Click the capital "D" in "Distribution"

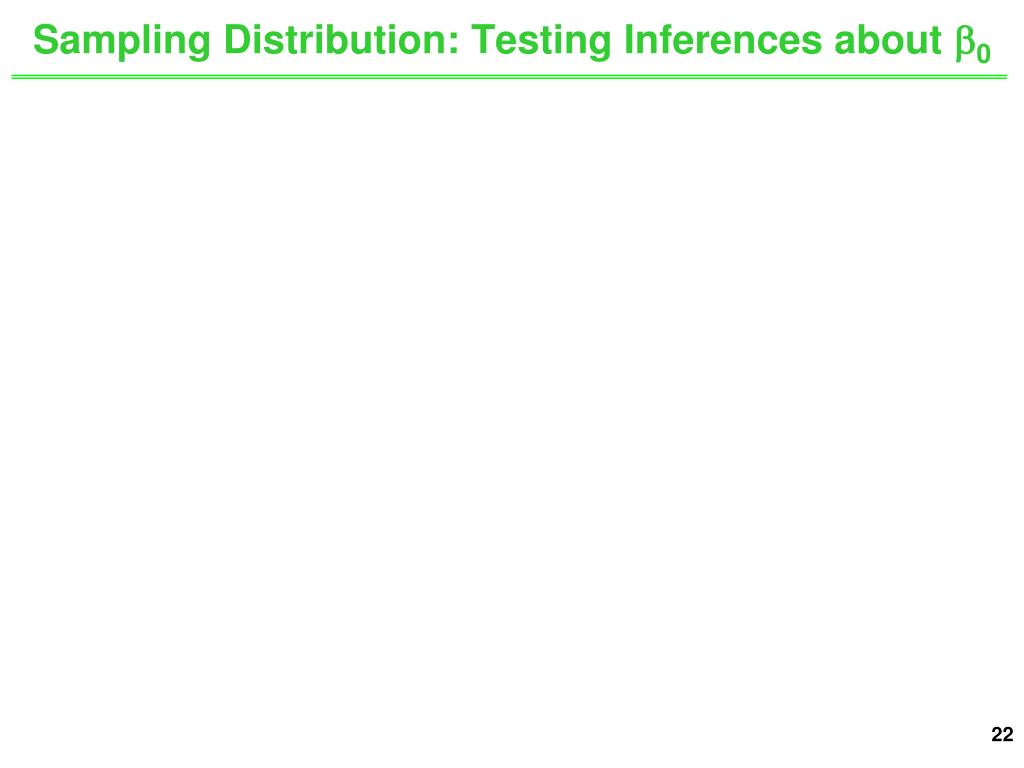236,40
